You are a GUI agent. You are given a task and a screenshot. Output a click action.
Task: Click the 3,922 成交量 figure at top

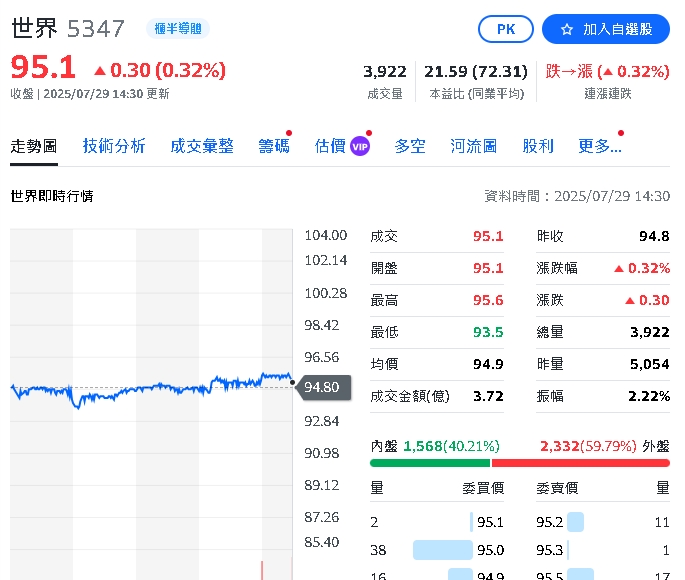pyautogui.click(x=385, y=71)
